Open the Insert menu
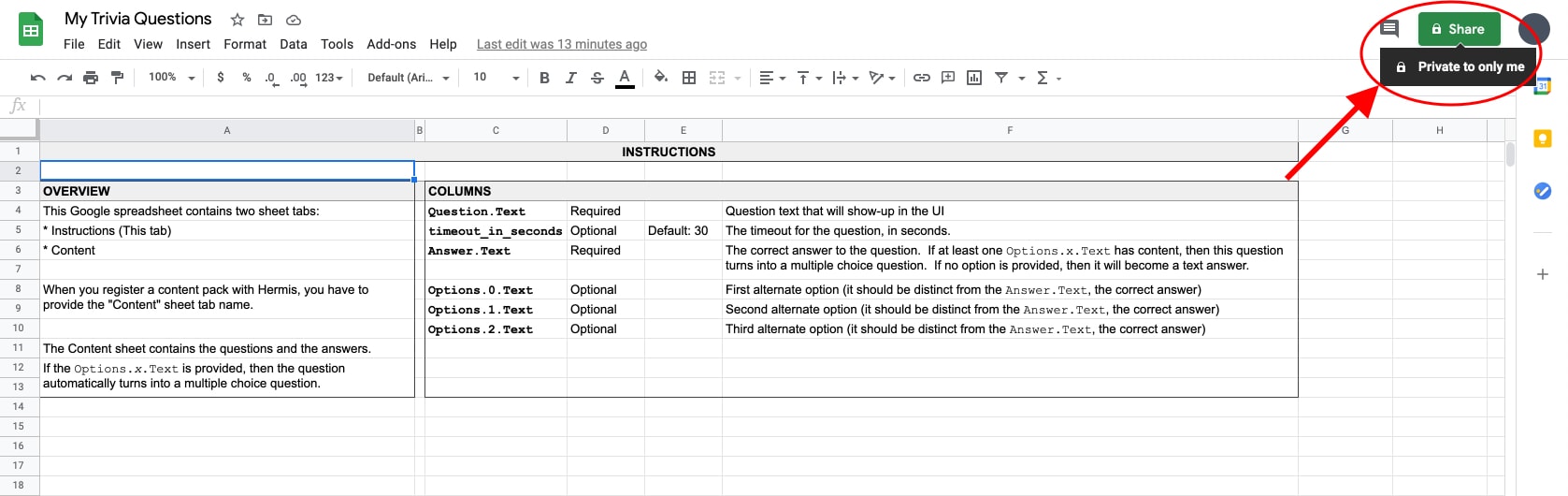The image size is (1568, 496). click(193, 44)
